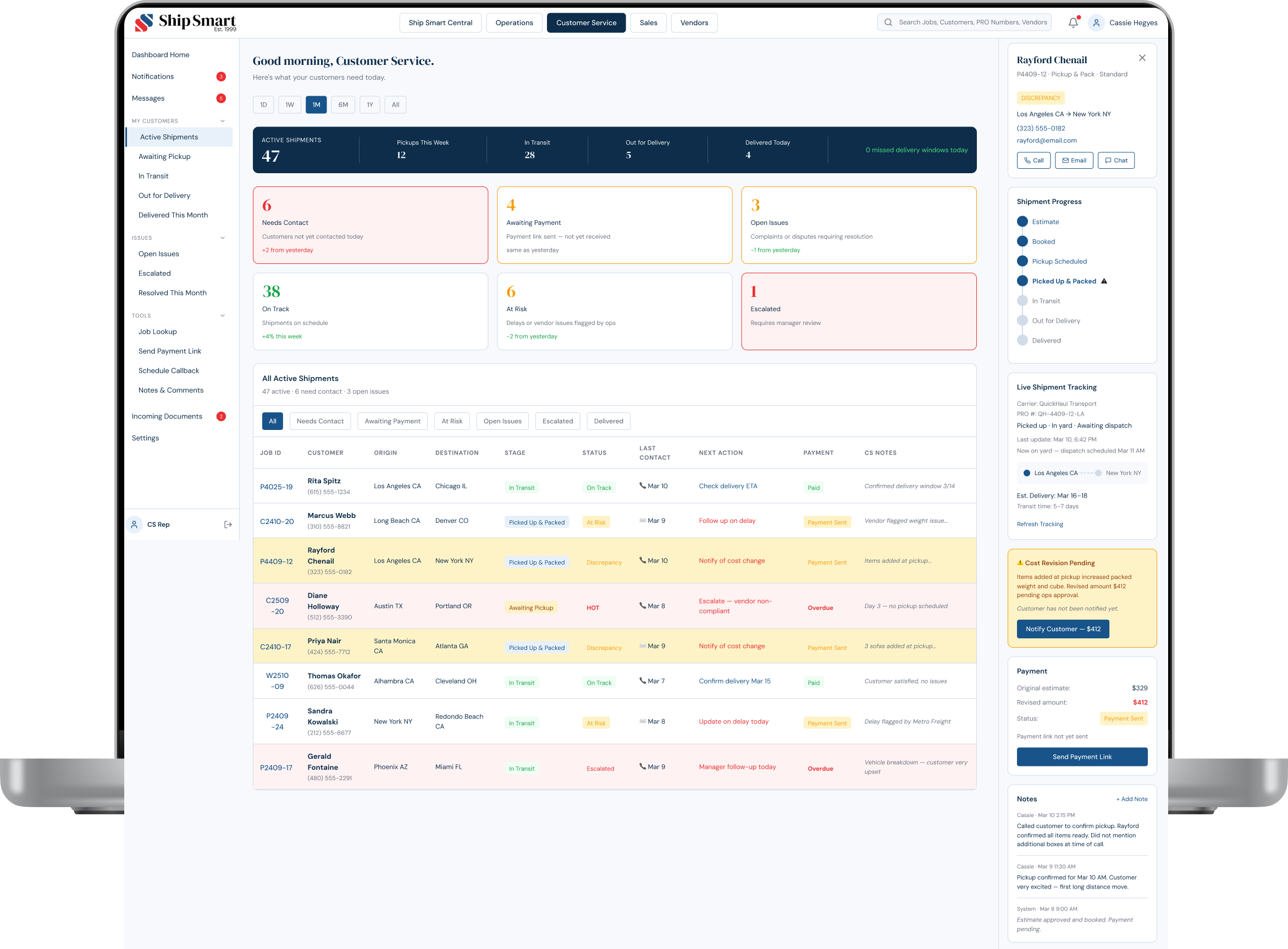This screenshot has width=1288, height=949.
Task: Click the Refresh Tracking link
Action: [x=1040, y=524]
